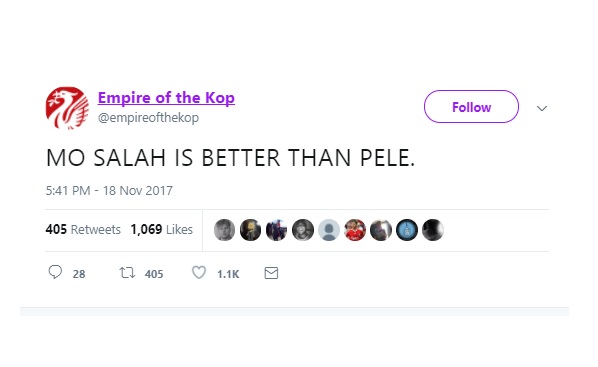
Task: Retweet using the retweet arrows icon
Action: point(127,273)
